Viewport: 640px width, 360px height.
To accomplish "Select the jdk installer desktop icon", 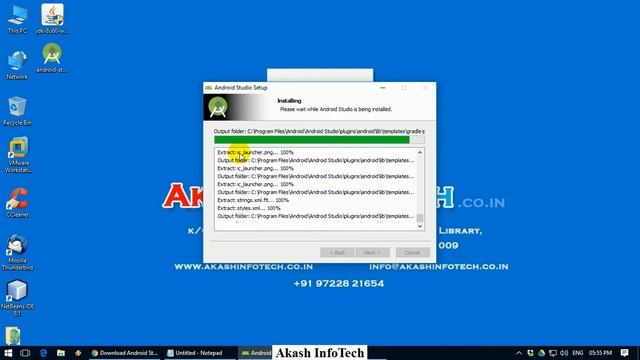I will coord(52,19).
